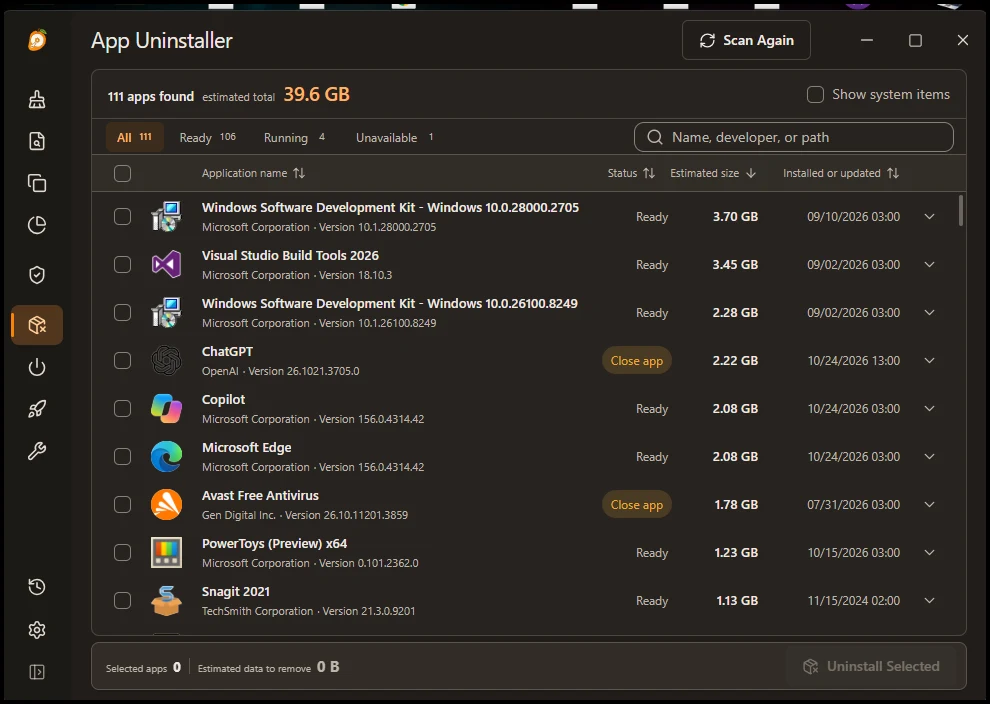990x704 pixels.
Task: Click the Scan Again button
Action: point(746,40)
